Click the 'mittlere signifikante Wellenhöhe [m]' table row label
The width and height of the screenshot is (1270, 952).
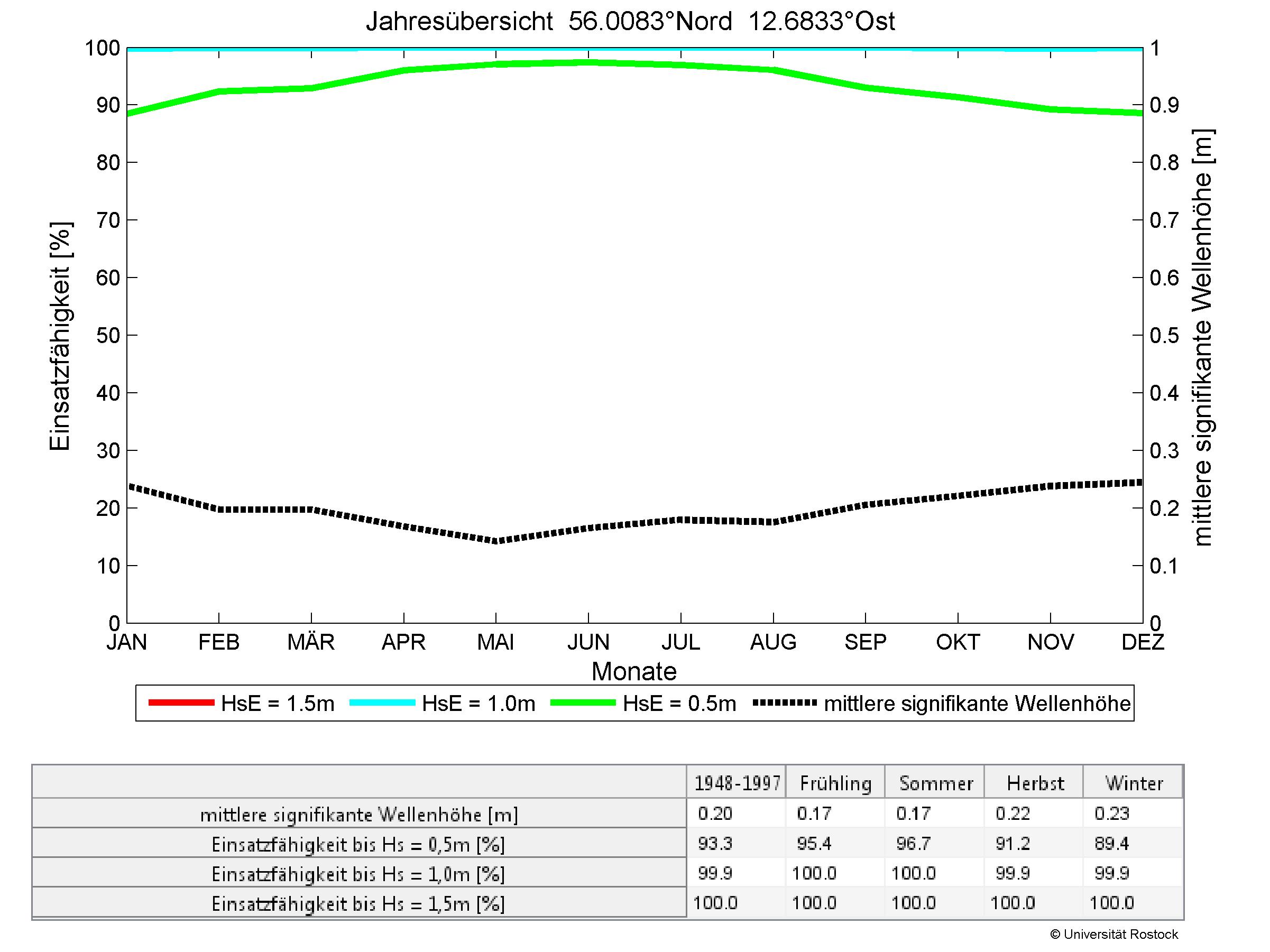[359, 815]
